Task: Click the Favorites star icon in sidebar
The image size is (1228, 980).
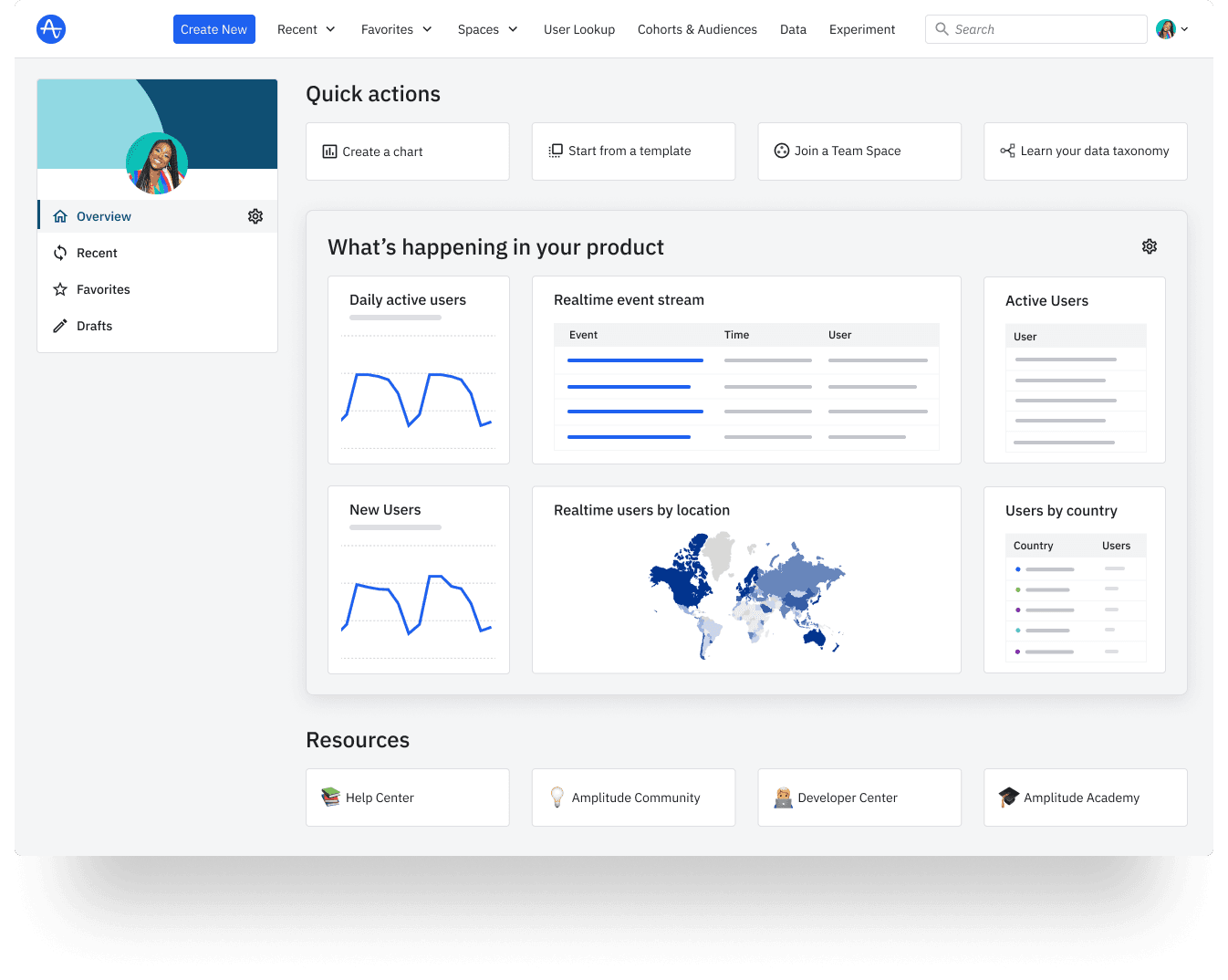Action: click(60, 289)
